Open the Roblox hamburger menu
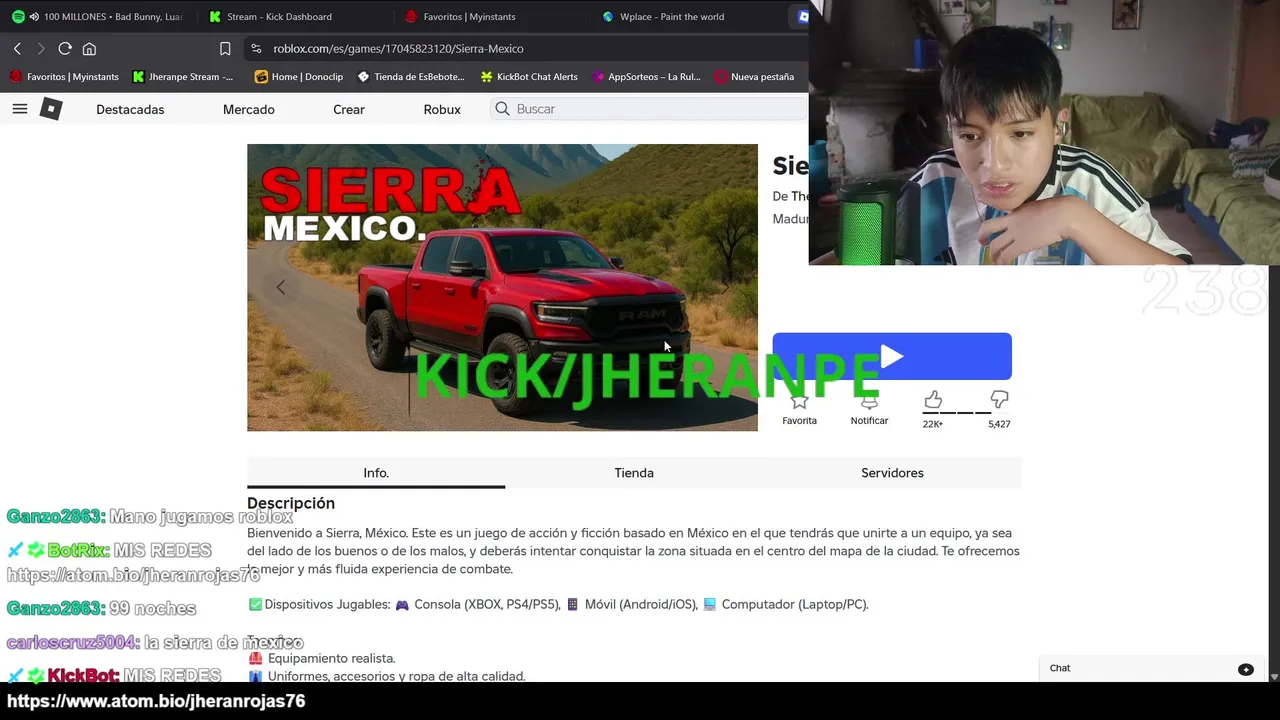 (x=20, y=109)
